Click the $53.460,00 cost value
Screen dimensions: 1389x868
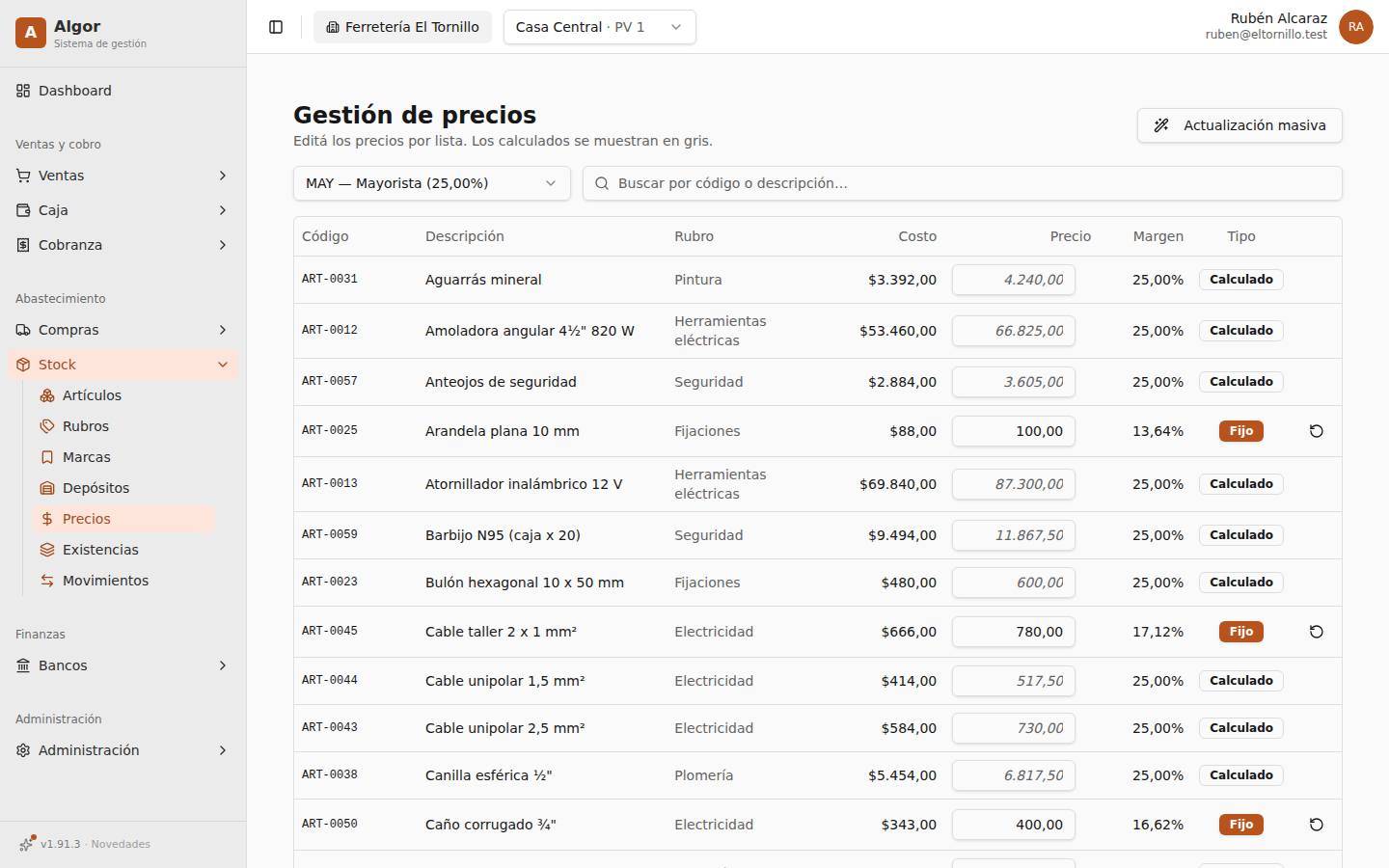click(898, 331)
